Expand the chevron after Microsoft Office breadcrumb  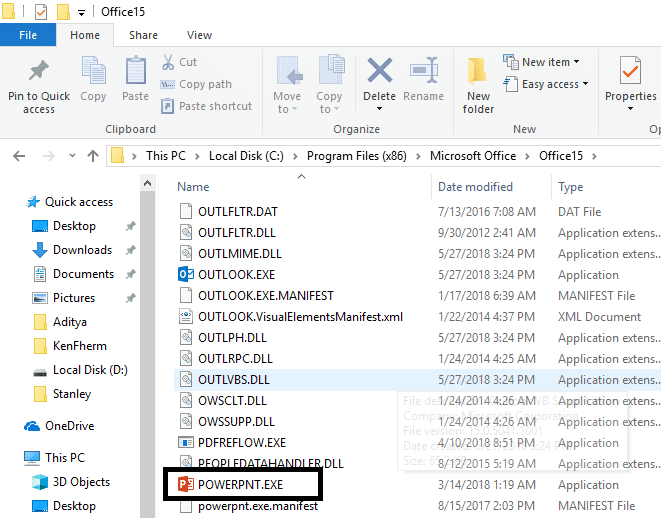point(527,156)
